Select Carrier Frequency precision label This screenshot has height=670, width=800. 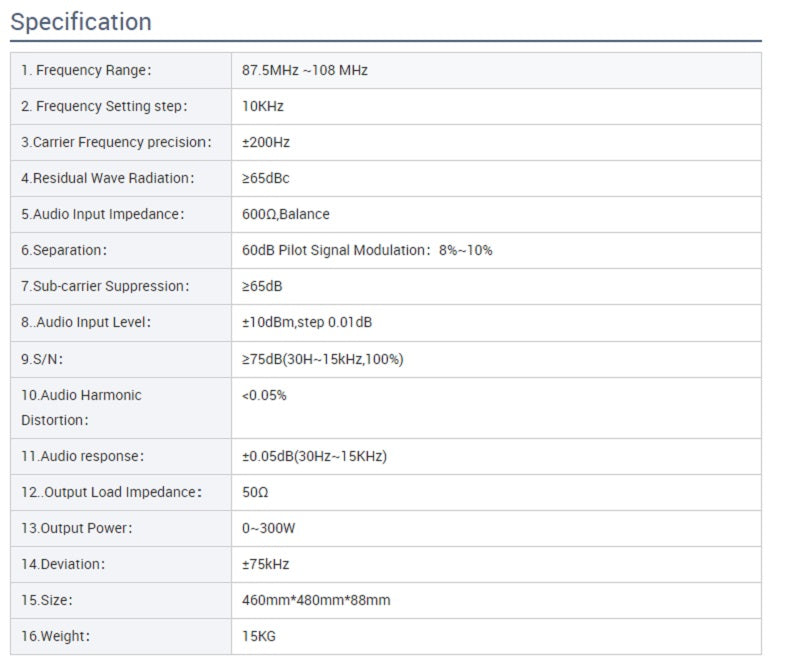[116, 142]
